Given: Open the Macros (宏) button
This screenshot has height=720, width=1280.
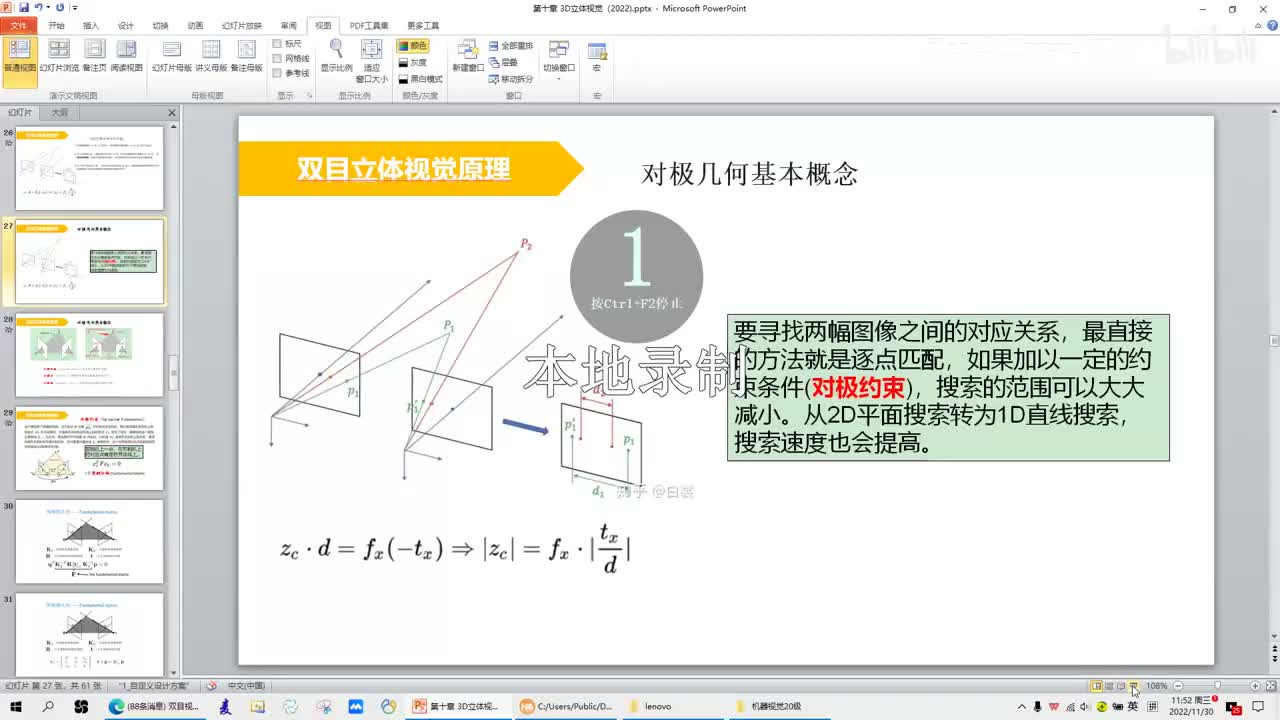Looking at the screenshot, I should pyautogui.click(x=597, y=56).
